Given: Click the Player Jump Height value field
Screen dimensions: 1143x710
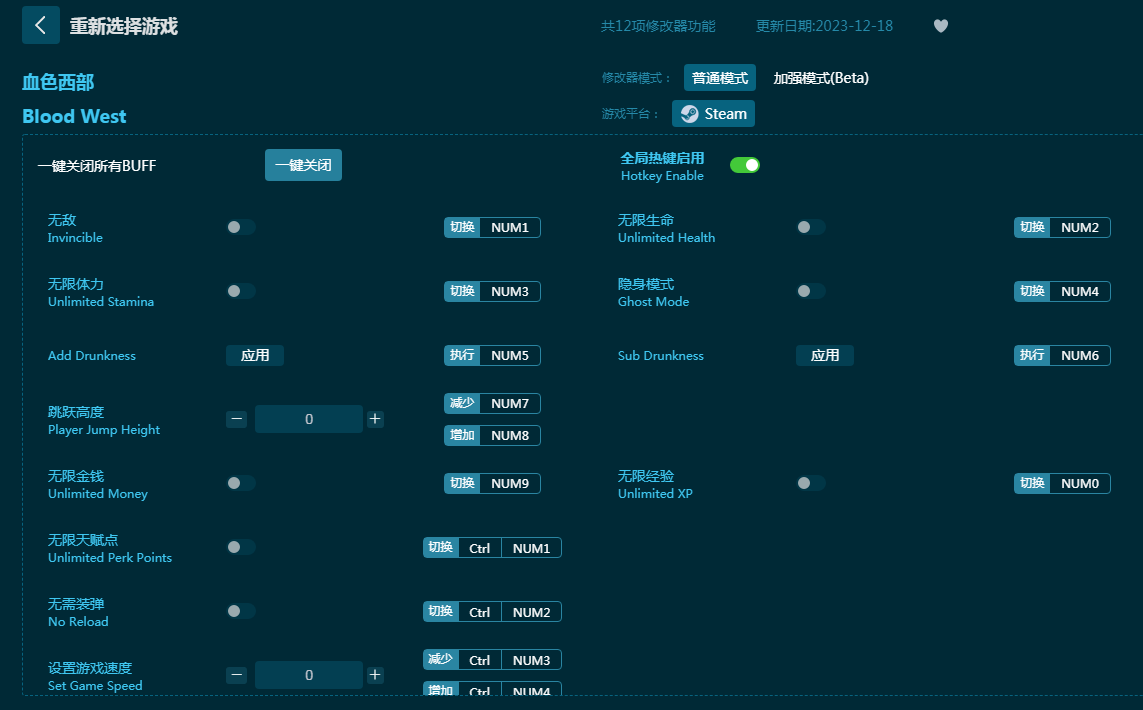Looking at the screenshot, I should pos(308,419).
